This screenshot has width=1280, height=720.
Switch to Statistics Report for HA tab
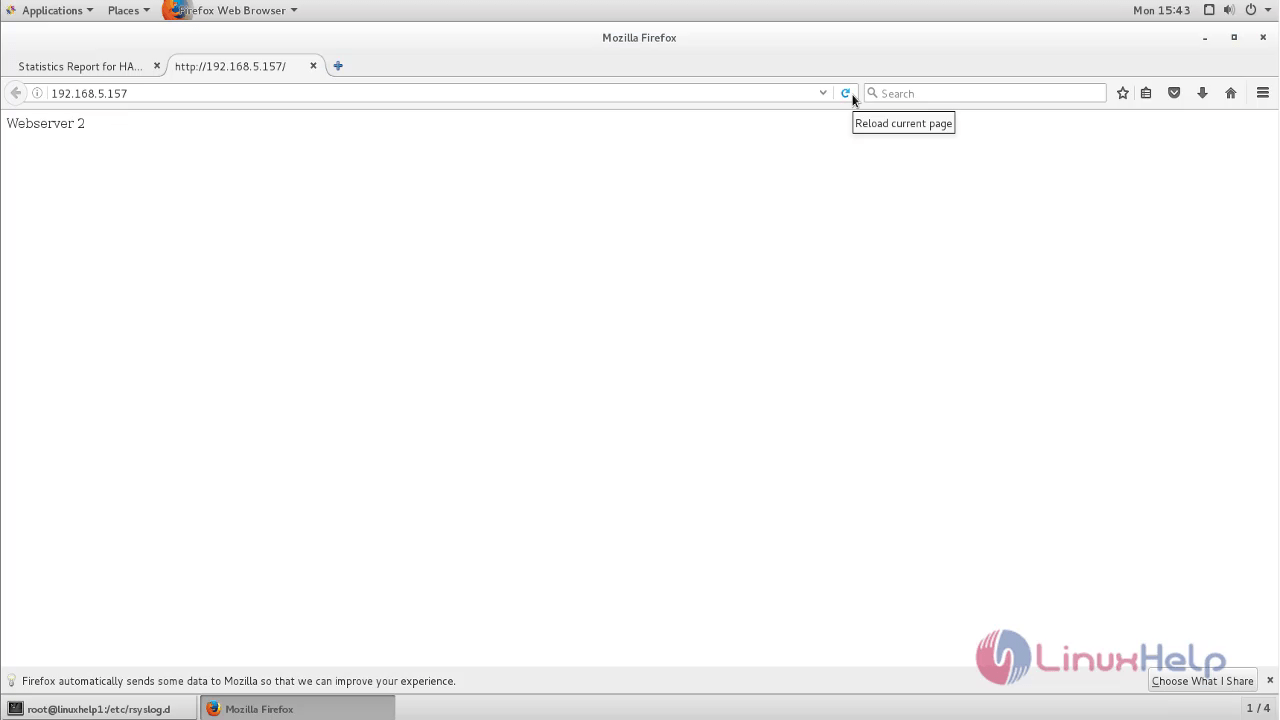[80, 66]
